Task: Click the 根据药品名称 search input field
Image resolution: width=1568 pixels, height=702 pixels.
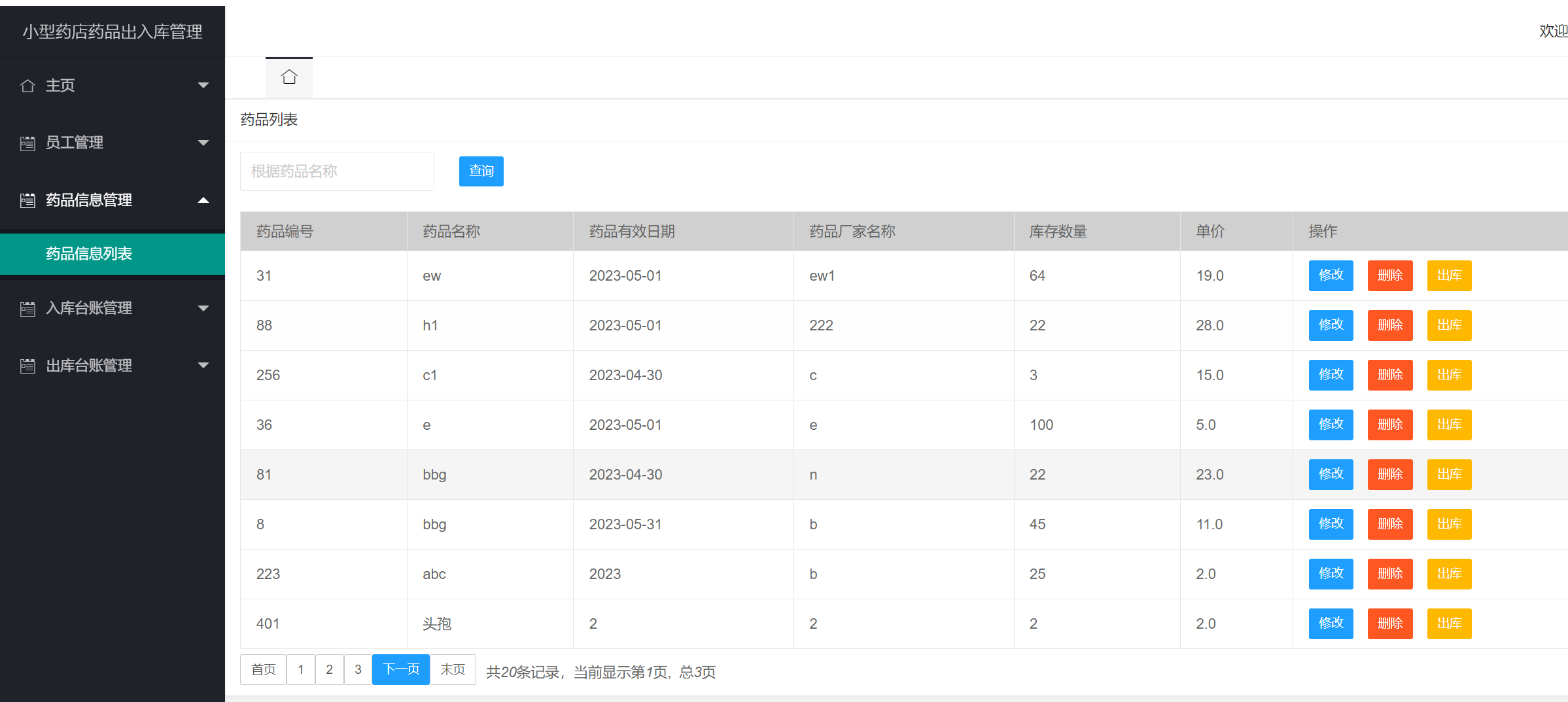Action: pos(337,171)
